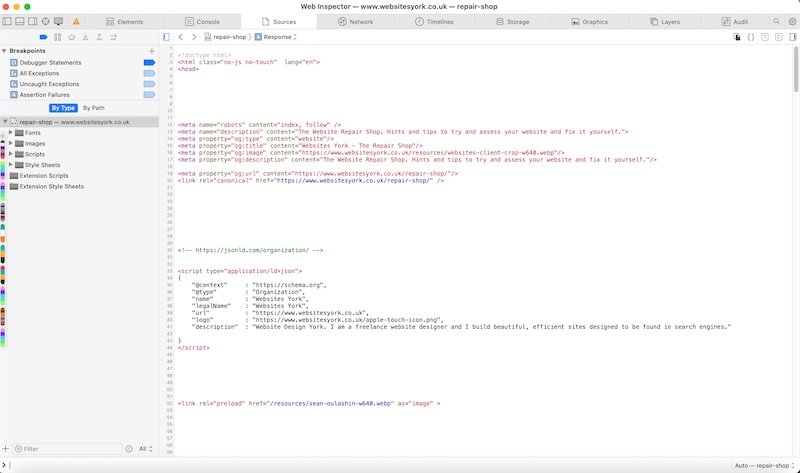
Task: Open search magnifier in tab bar
Action: [776, 21]
